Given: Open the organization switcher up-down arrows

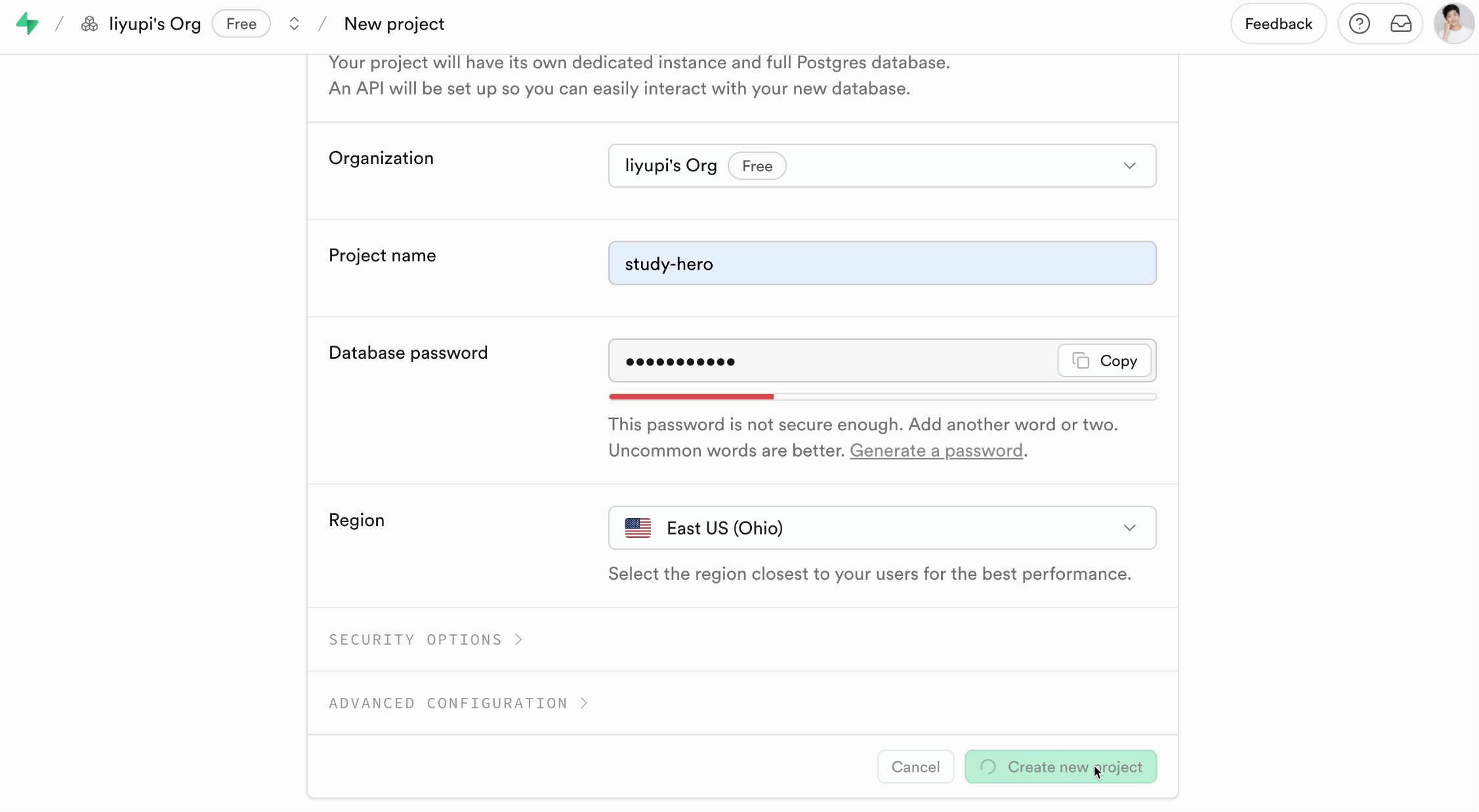Looking at the screenshot, I should point(294,24).
